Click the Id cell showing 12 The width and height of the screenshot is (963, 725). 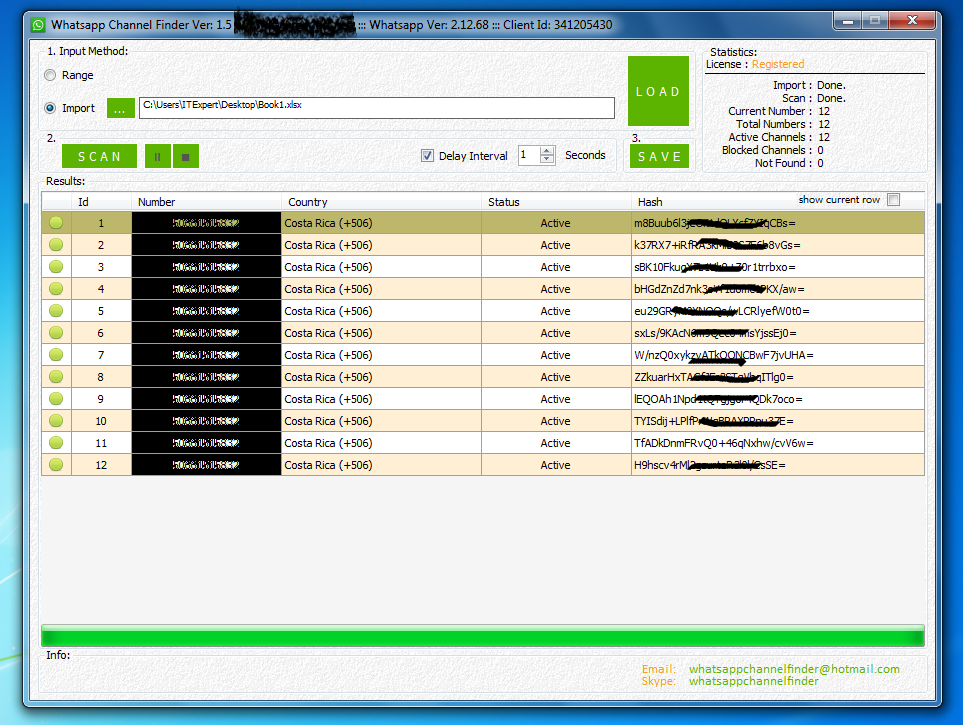coord(101,465)
